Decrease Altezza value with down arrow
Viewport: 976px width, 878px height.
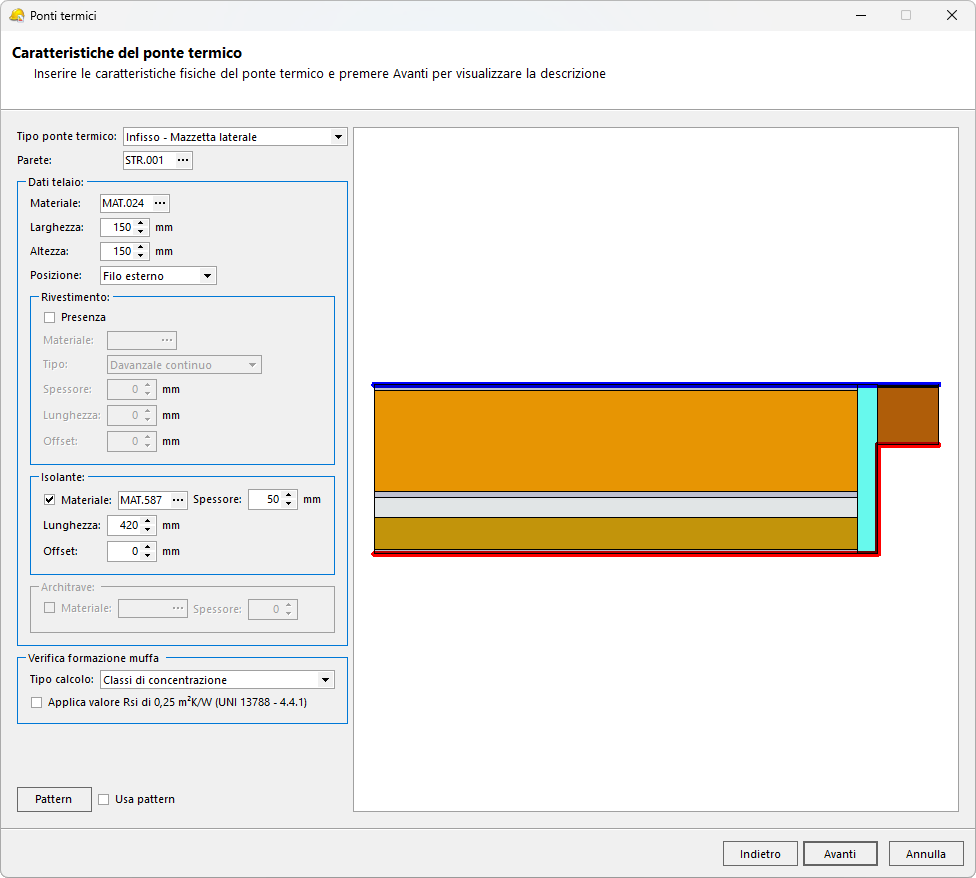pos(141,256)
